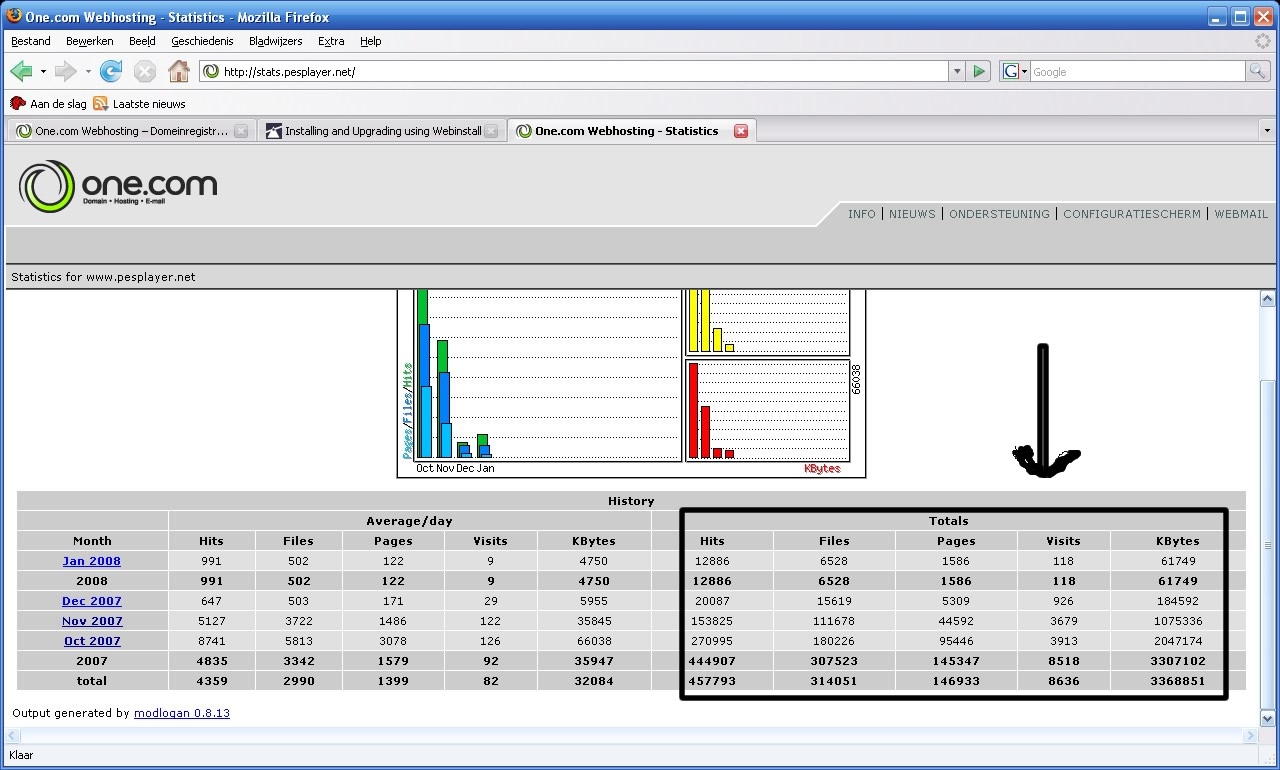The width and height of the screenshot is (1280, 770).
Task: Select Nov 2007 total Visits 3679
Action: 1063,621
